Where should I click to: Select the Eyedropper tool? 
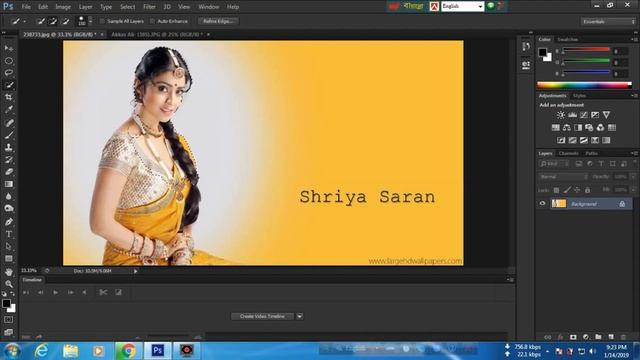click(x=9, y=110)
